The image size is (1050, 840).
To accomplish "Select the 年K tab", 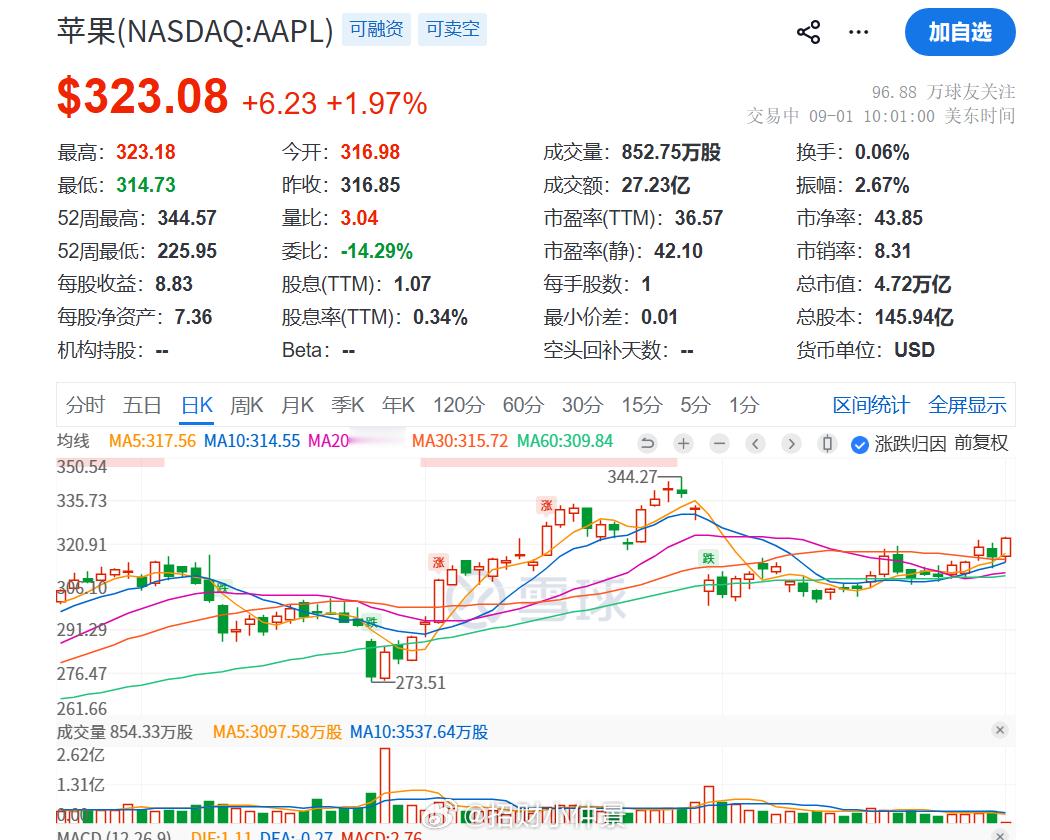I will (398, 405).
